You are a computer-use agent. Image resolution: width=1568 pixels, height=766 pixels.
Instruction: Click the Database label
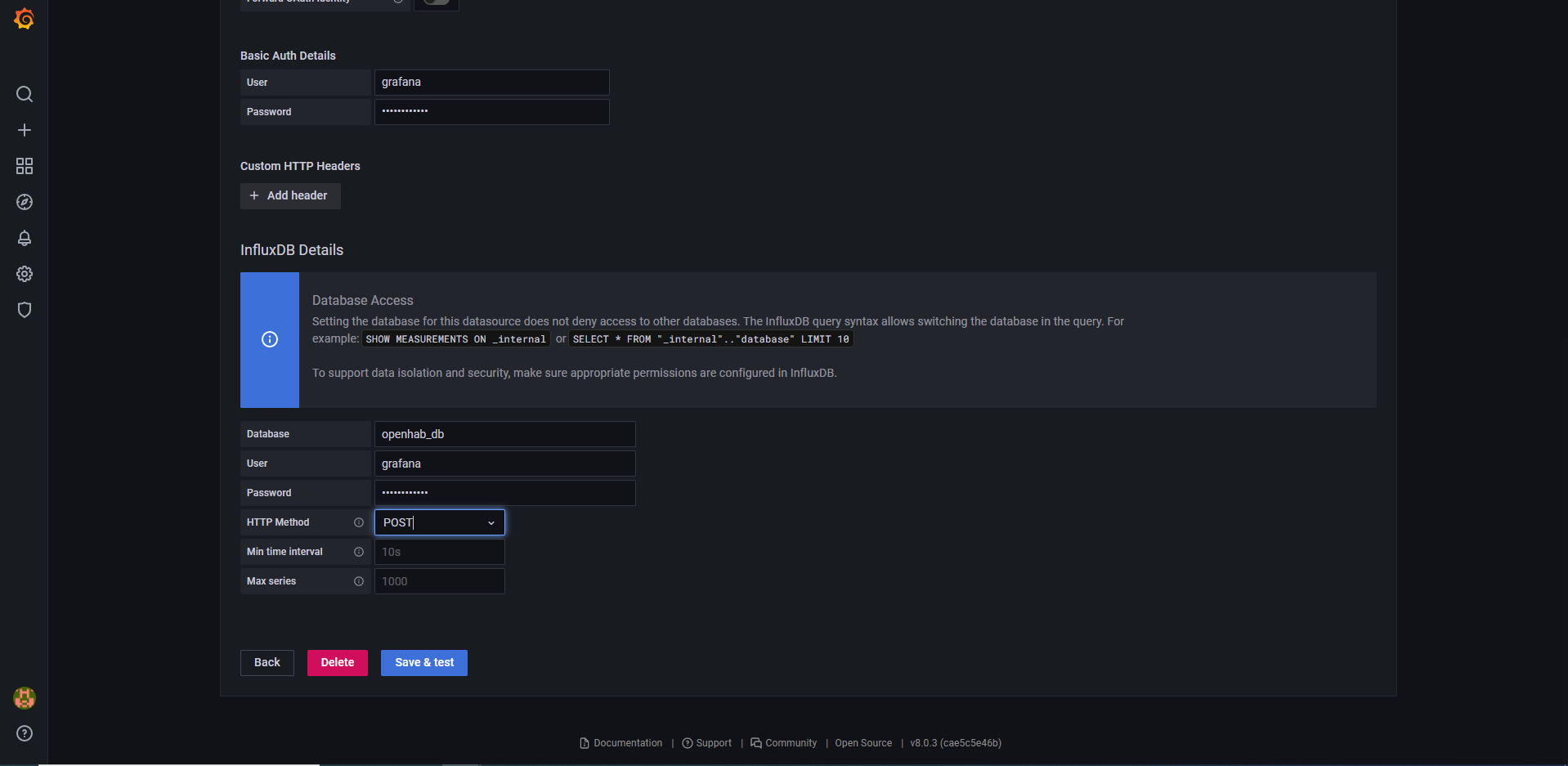coord(268,434)
